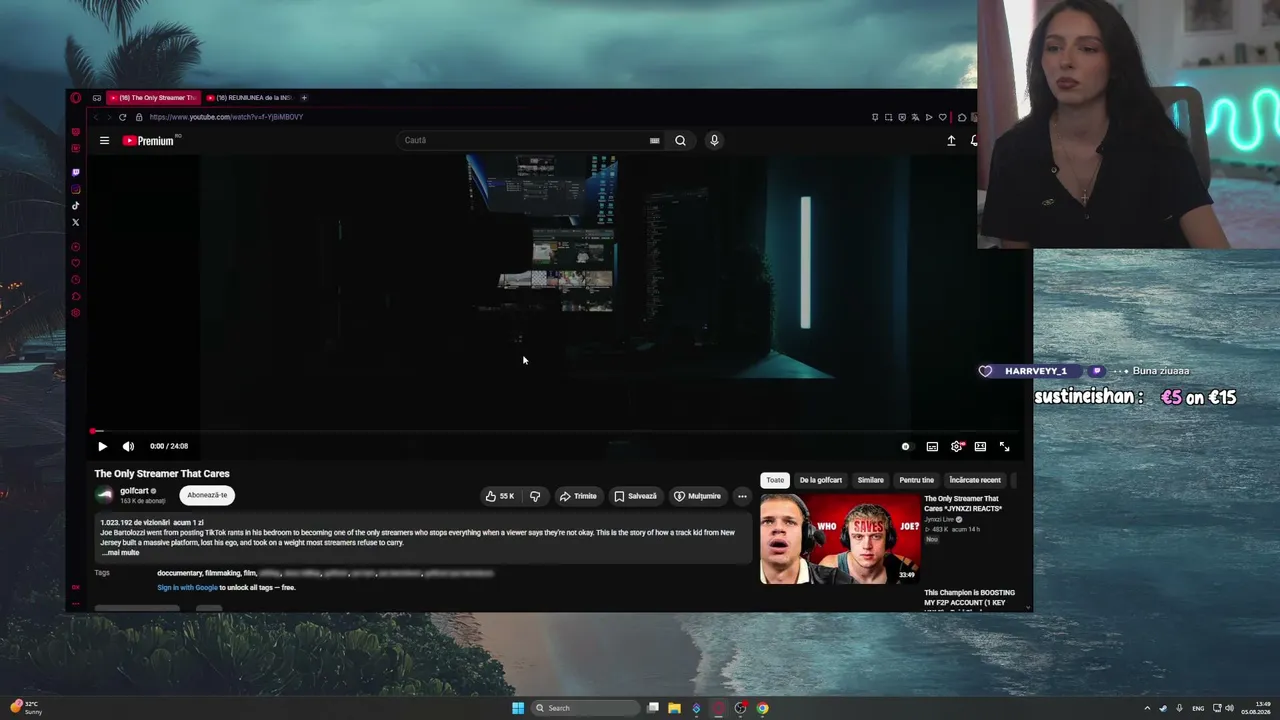Open Opera sidebar settings gear

(76, 313)
